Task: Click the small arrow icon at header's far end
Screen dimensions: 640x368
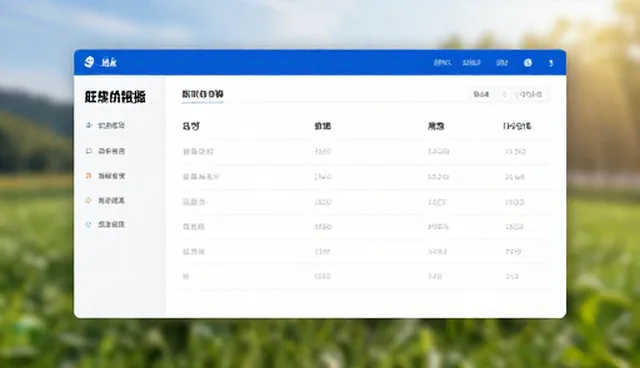Action: click(x=551, y=63)
